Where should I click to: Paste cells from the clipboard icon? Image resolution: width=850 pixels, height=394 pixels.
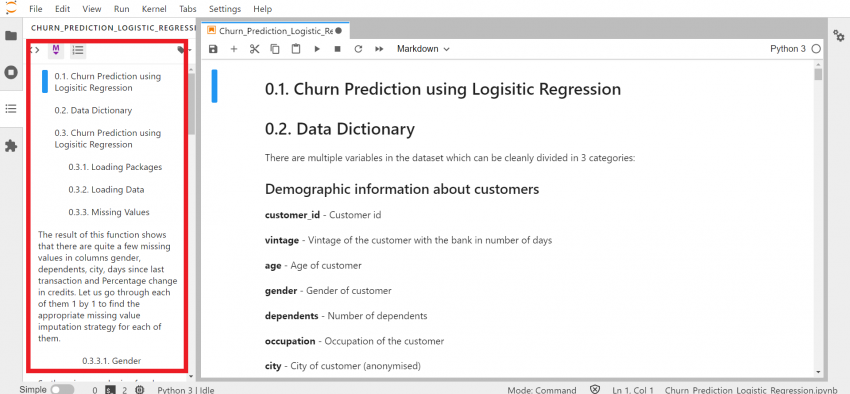[295, 49]
